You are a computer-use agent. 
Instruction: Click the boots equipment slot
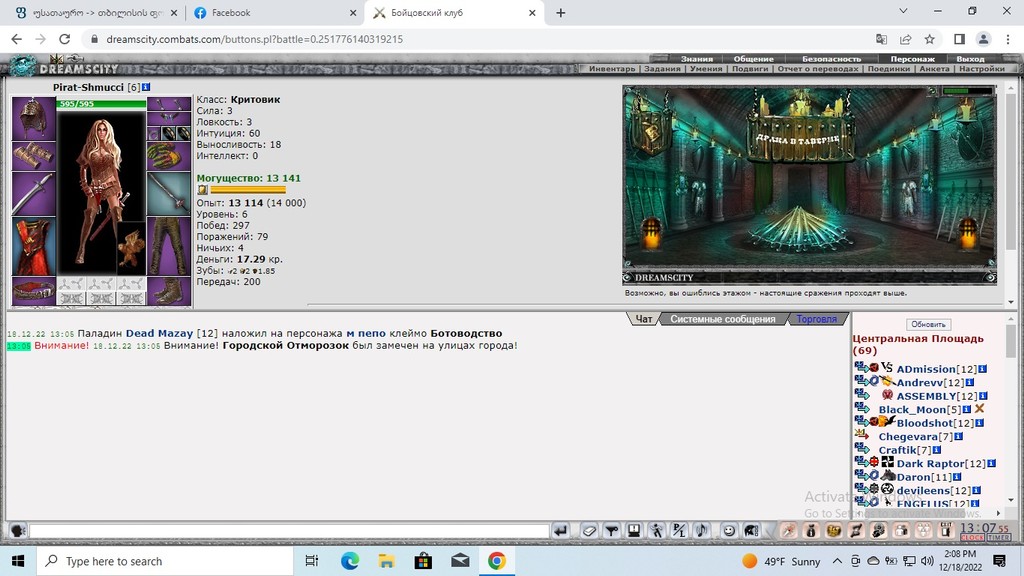(168, 291)
